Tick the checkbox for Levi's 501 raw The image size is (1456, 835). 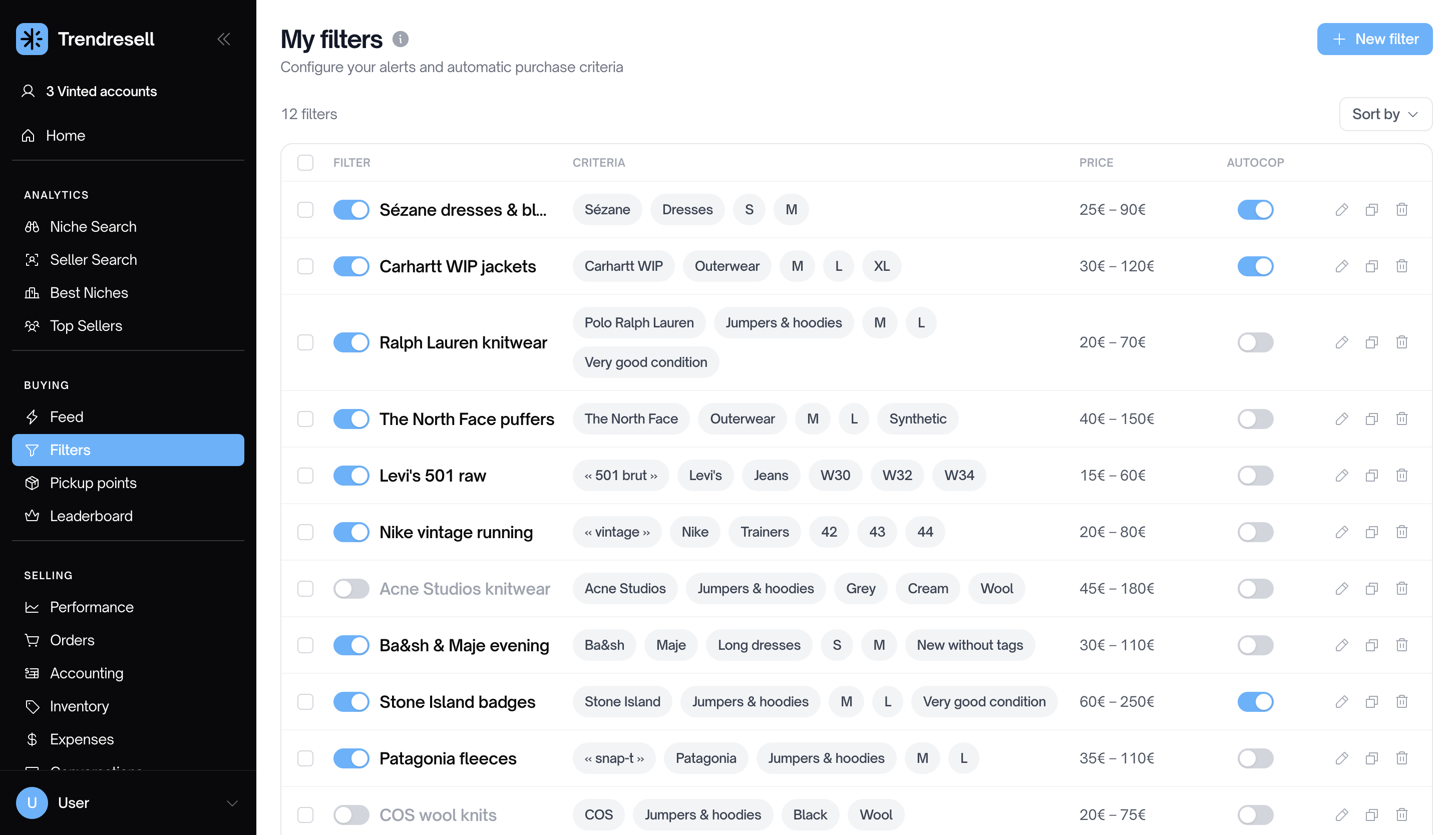point(305,476)
